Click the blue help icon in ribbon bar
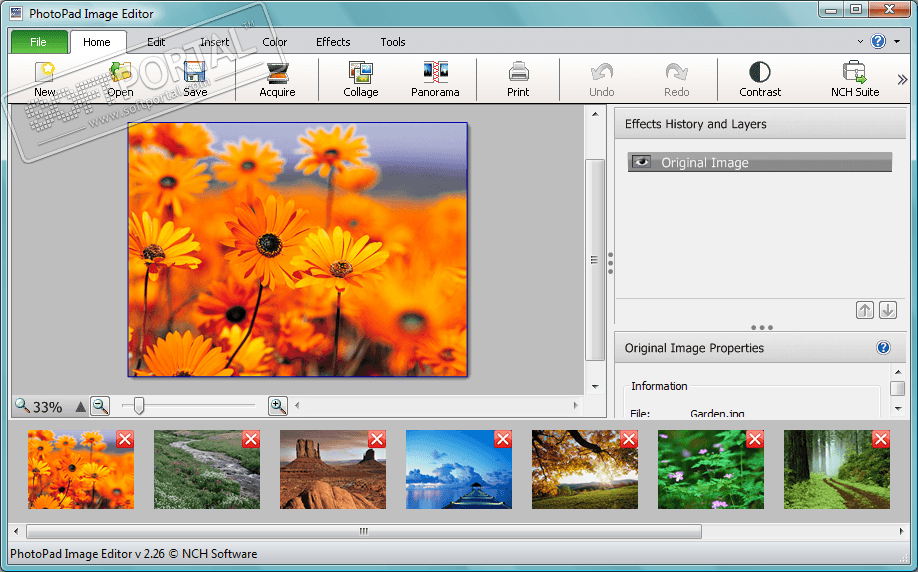The height and width of the screenshot is (572, 918). pos(878,41)
